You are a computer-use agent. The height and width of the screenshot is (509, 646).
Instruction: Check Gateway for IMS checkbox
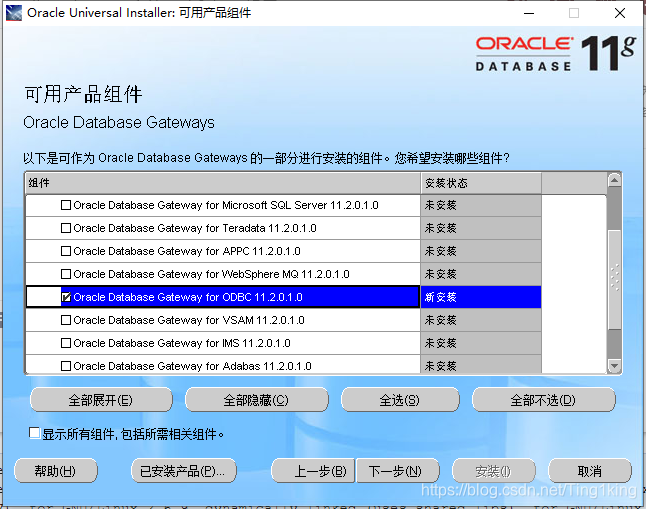pos(66,343)
